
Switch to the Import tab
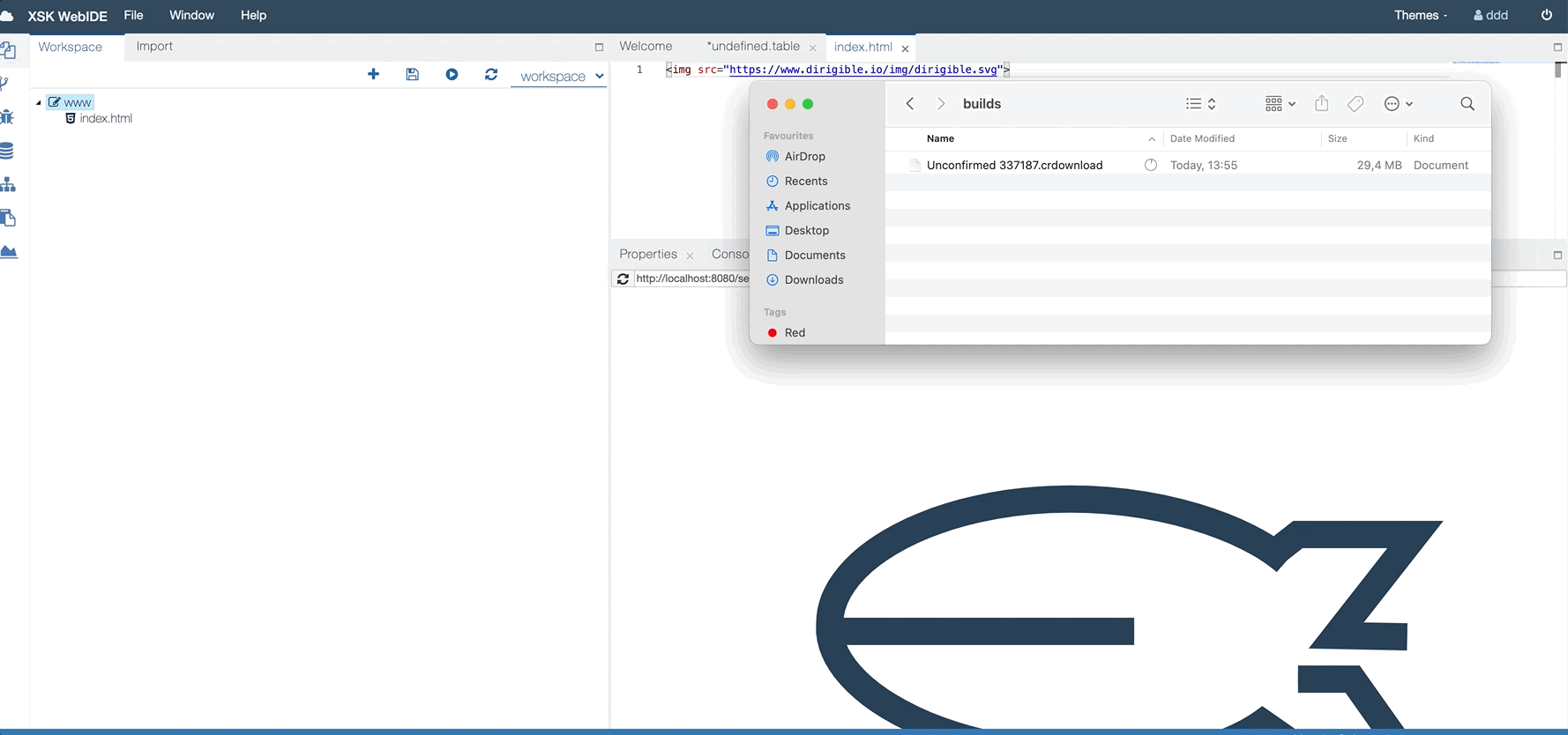tap(154, 47)
